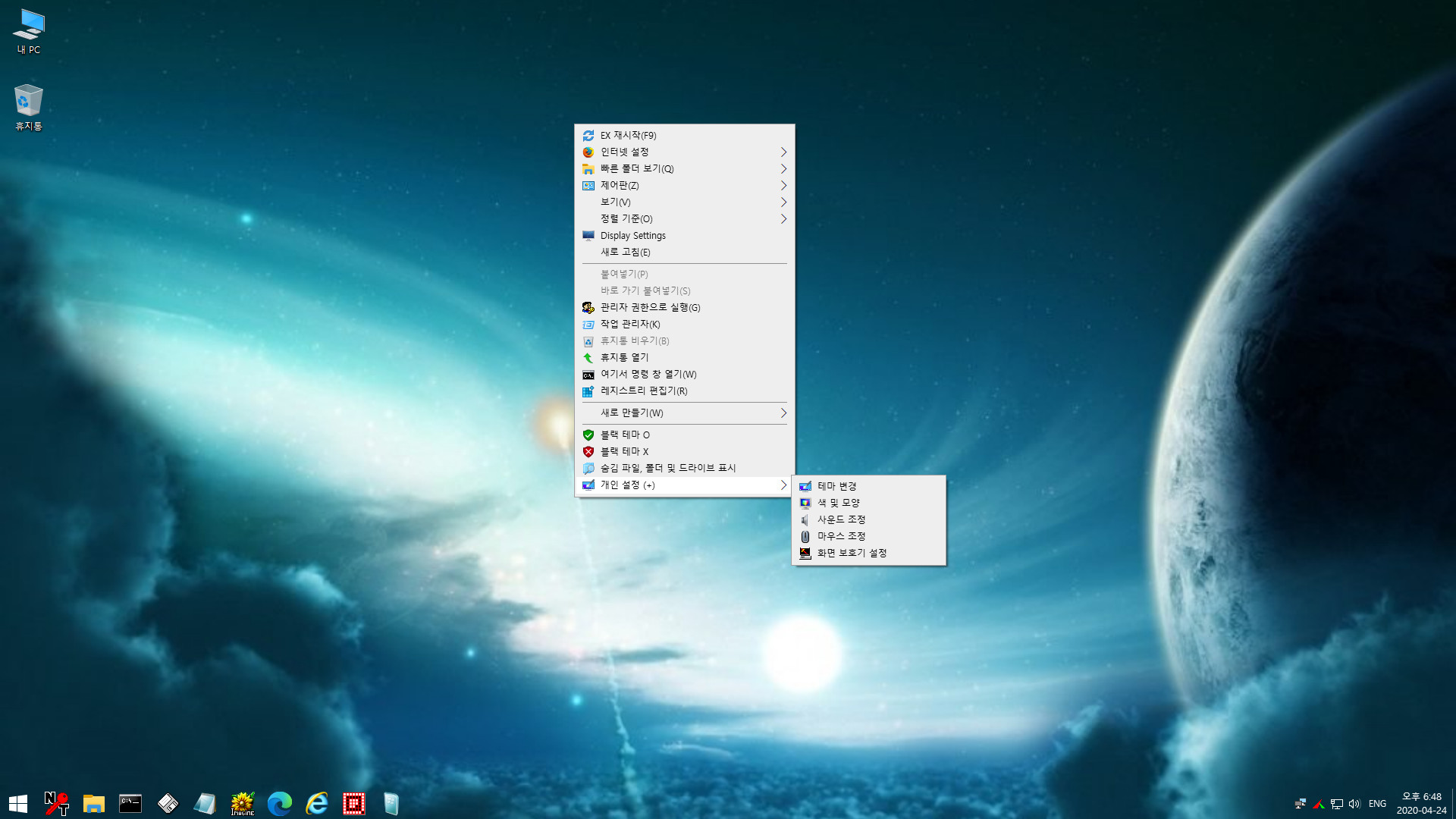The image size is (1456, 819).
Task: Choose 새로 고침(E) to refresh desktop
Action: [685, 253]
